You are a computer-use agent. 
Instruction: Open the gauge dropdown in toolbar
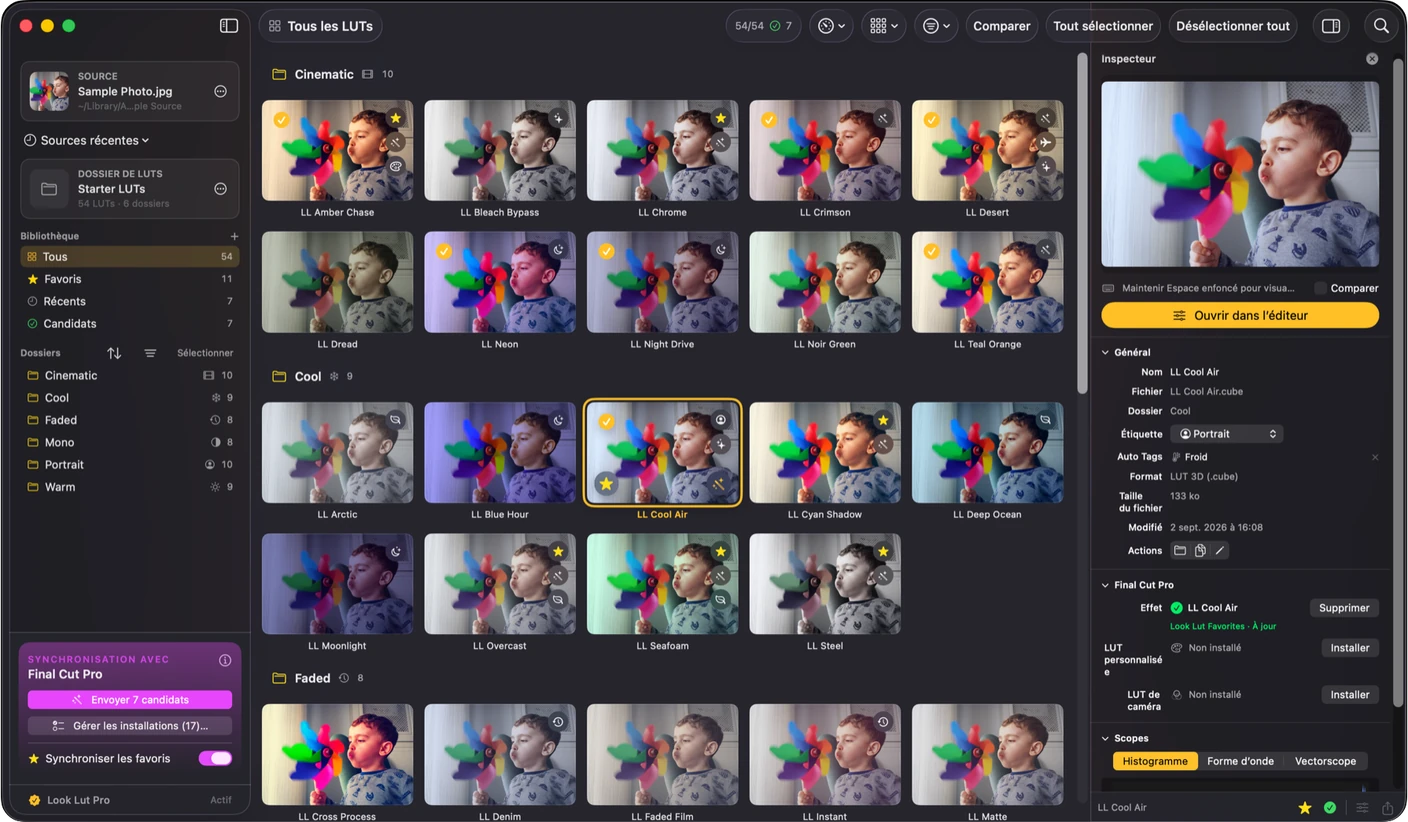point(831,26)
